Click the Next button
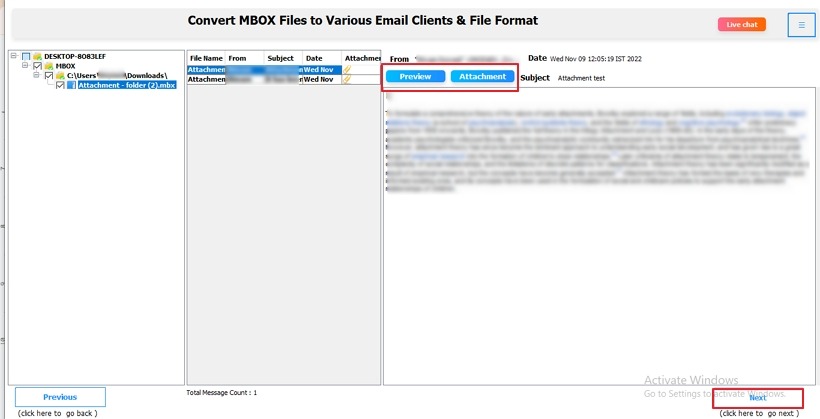 [758, 398]
